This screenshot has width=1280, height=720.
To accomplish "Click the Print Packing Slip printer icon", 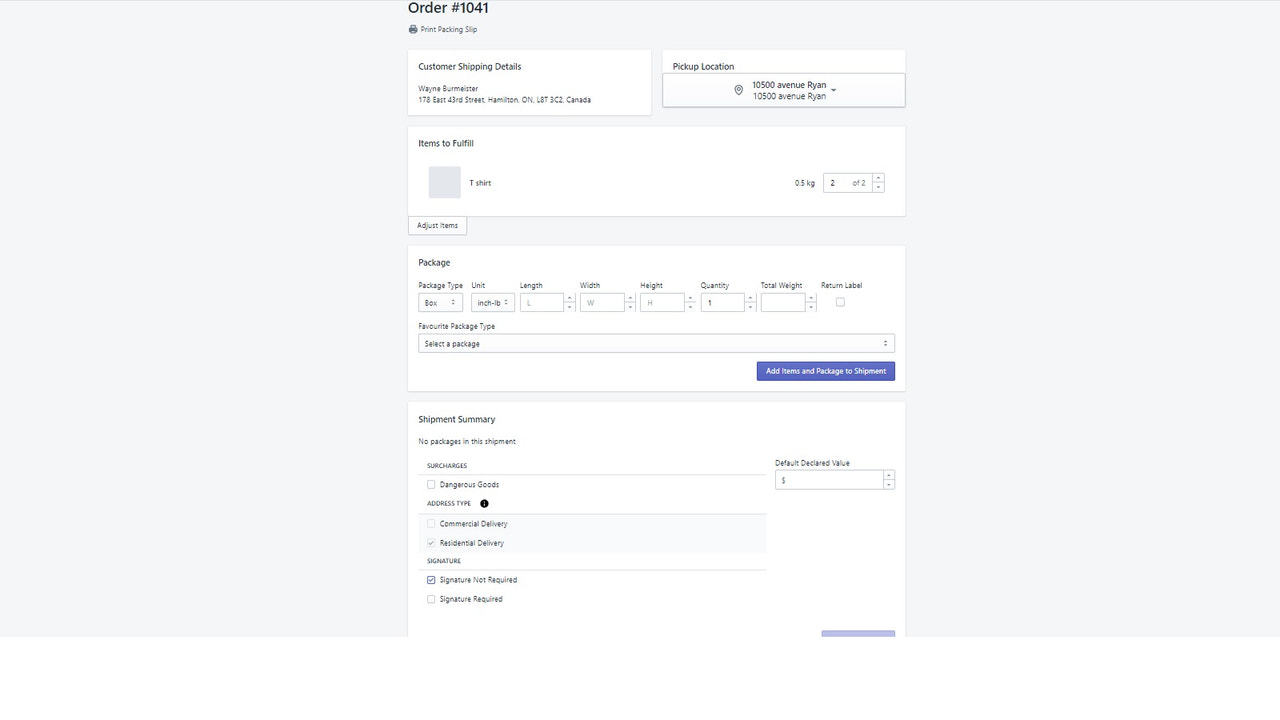I will (x=413, y=29).
